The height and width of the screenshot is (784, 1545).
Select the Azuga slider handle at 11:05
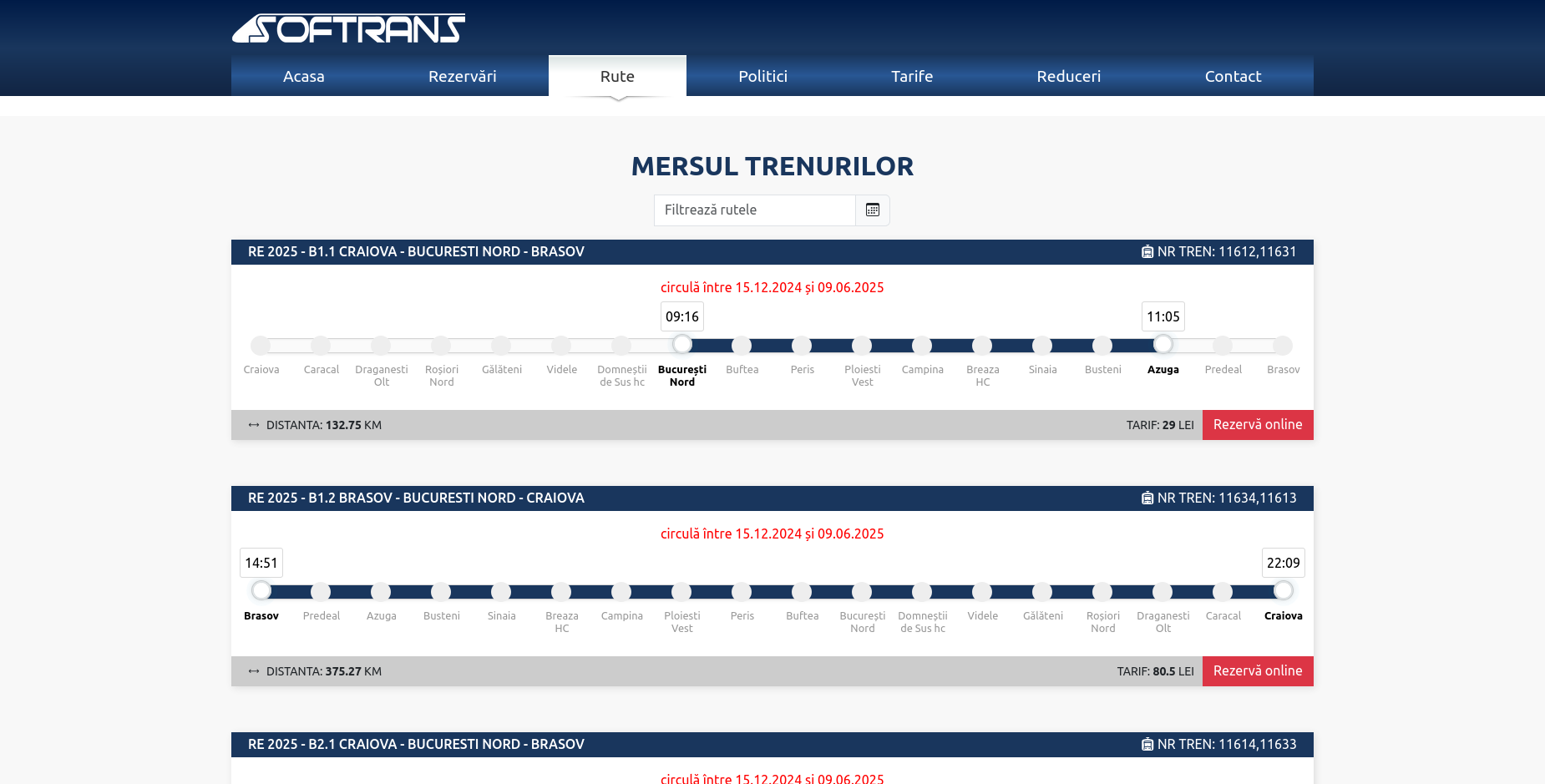pos(1163,344)
